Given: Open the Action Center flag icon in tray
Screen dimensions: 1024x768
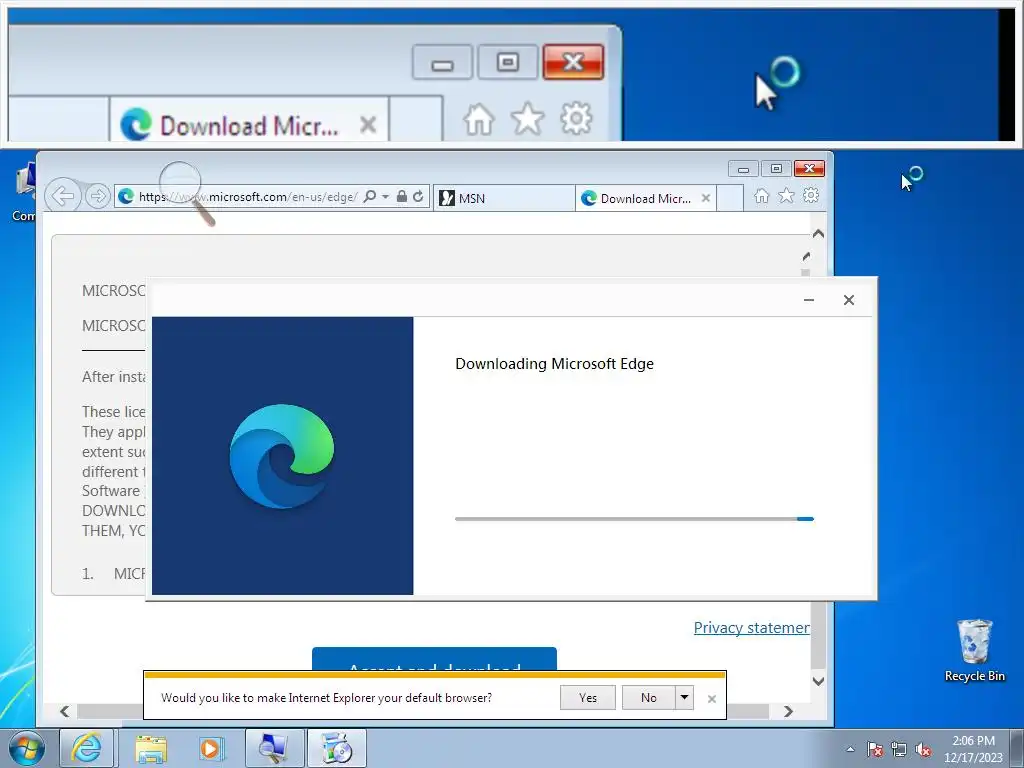Looking at the screenshot, I should pos(875,749).
